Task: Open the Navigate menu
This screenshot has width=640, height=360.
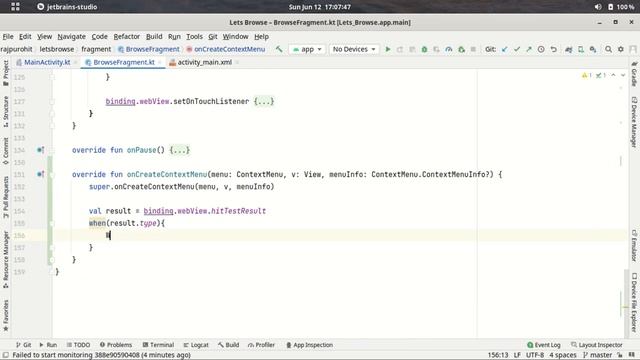Action: pyautogui.click(x=71, y=36)
